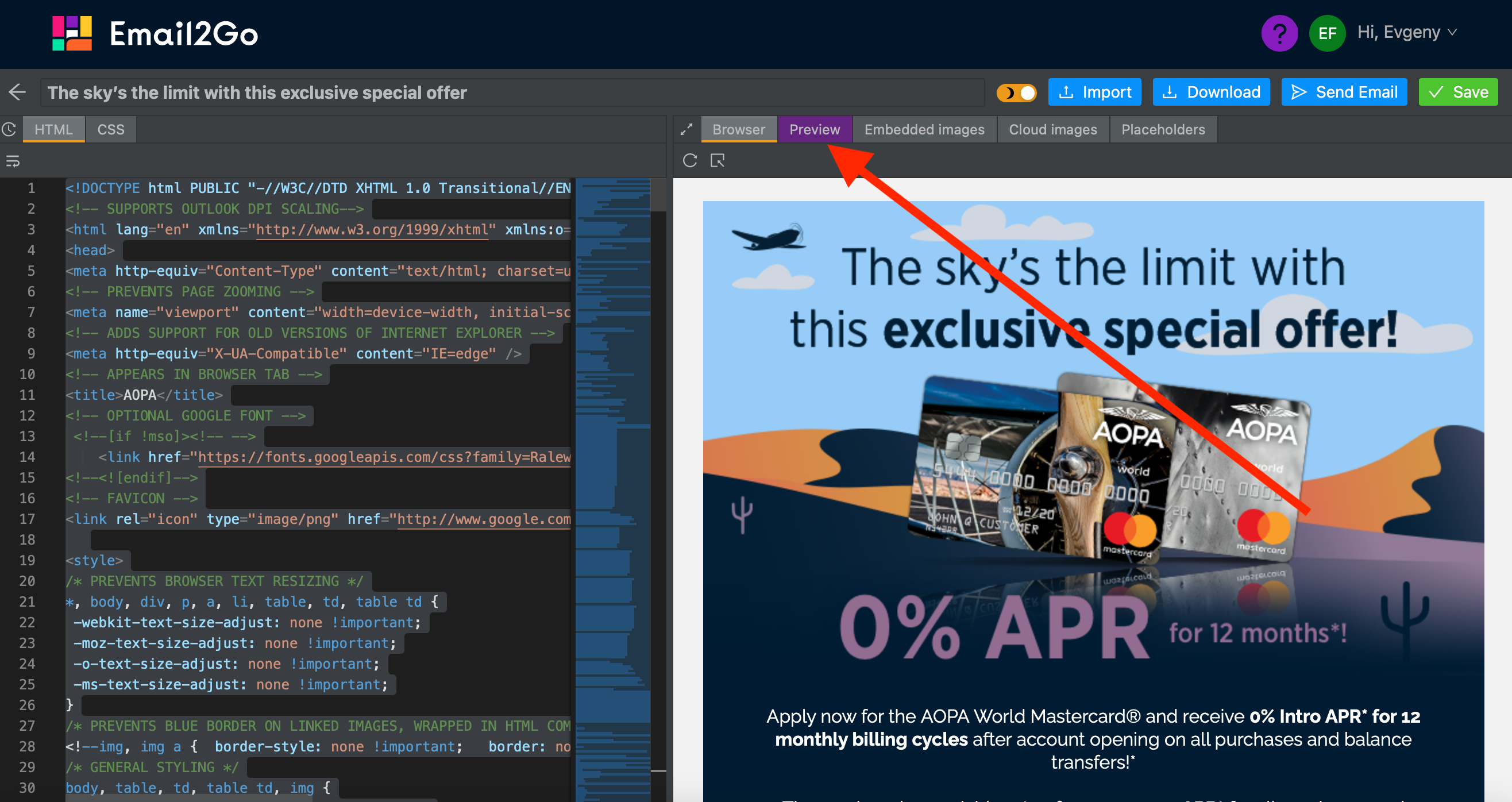Click the FAVICON comment line
Viewport: 1512px width, 802px height.
tap(132, 499)
